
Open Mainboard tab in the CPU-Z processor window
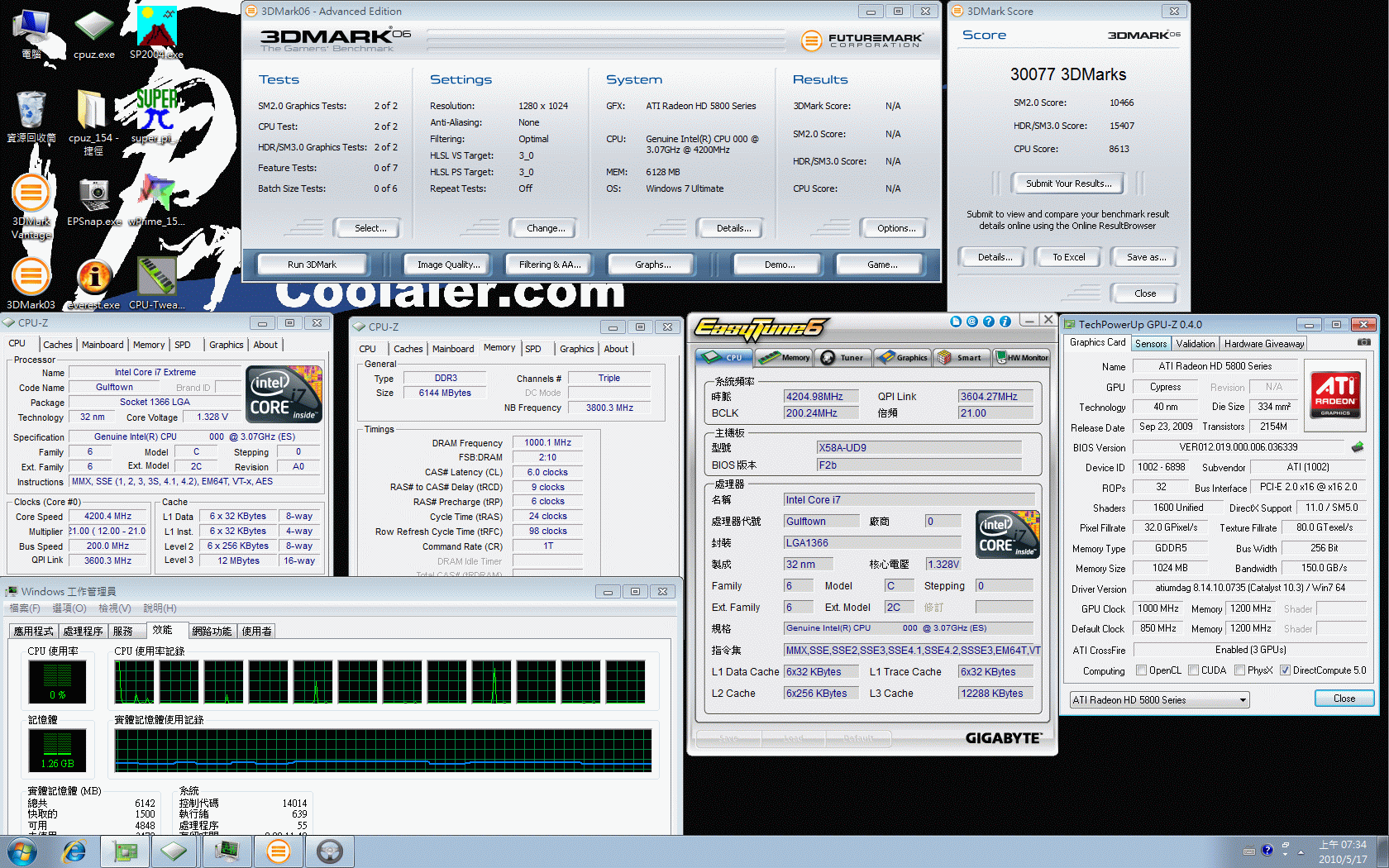pos(103,345)
